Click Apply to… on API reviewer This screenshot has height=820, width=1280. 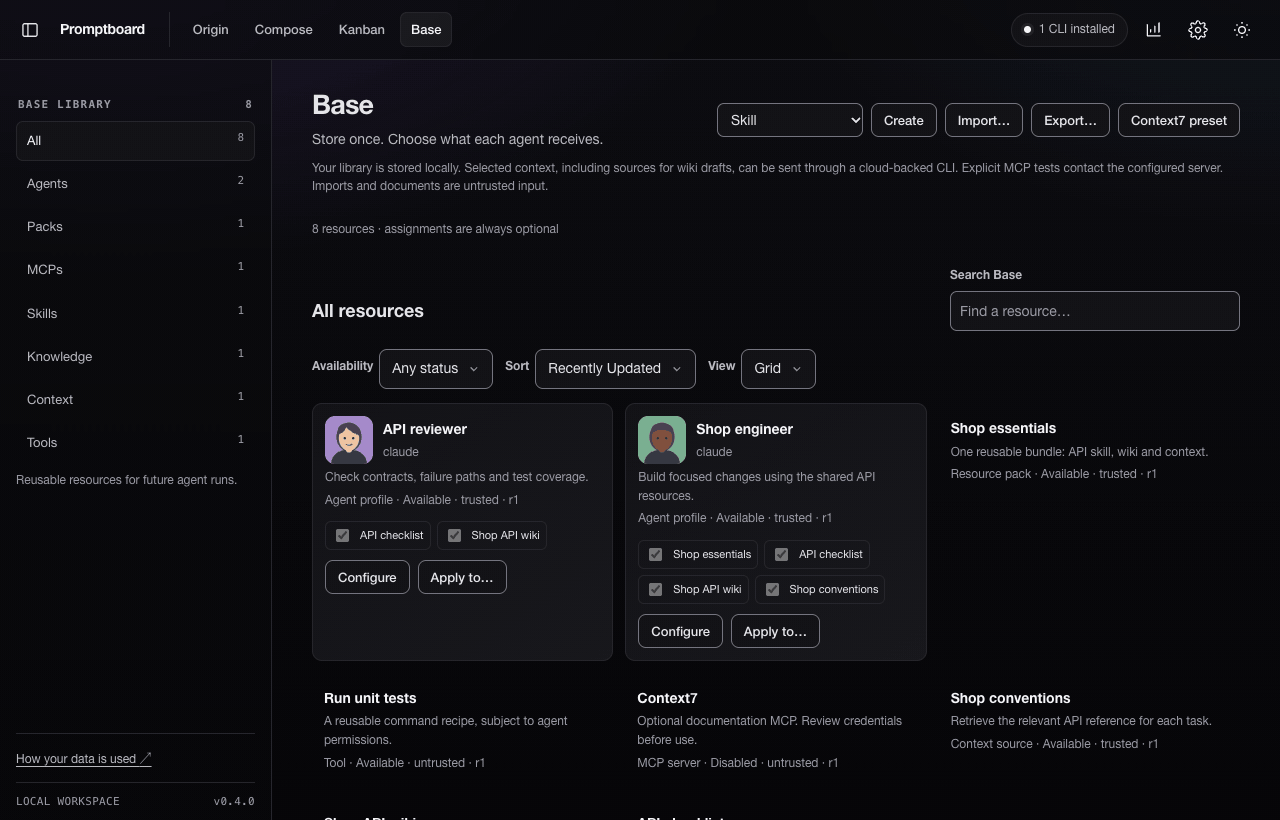click(462, 578)
